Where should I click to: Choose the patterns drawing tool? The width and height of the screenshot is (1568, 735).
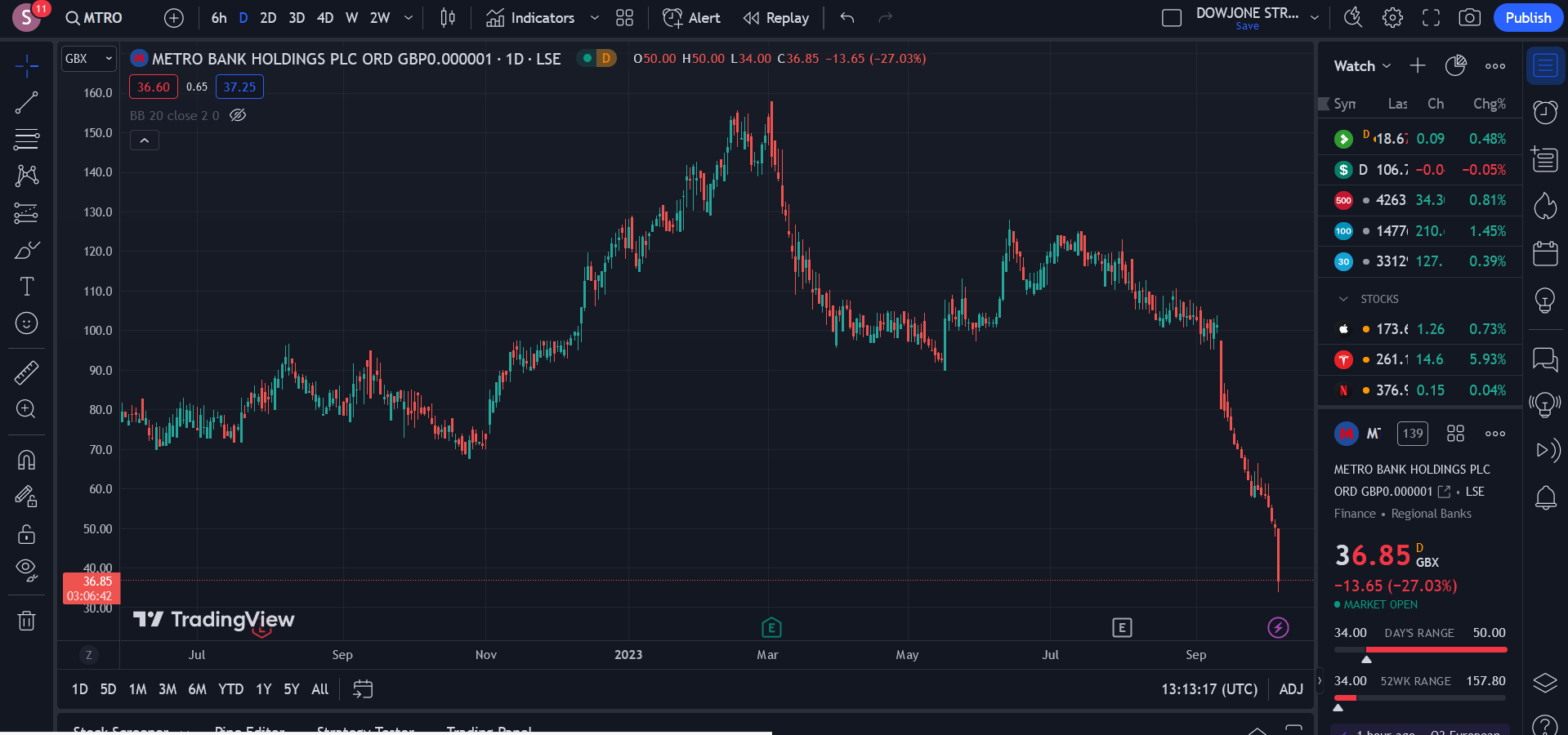(x=26, y=176)
